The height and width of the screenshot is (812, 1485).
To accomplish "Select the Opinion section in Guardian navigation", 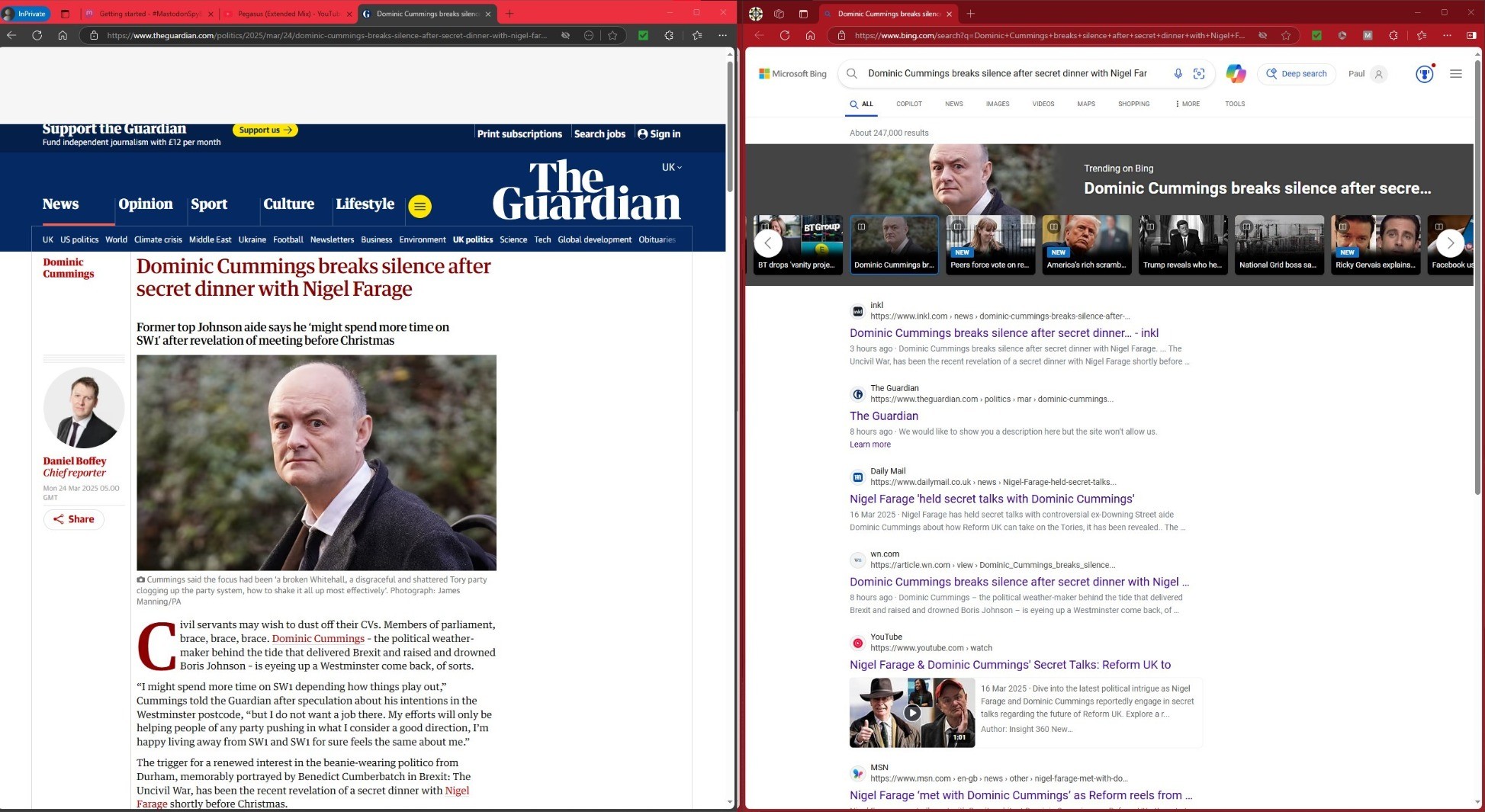I will [146, 204].
